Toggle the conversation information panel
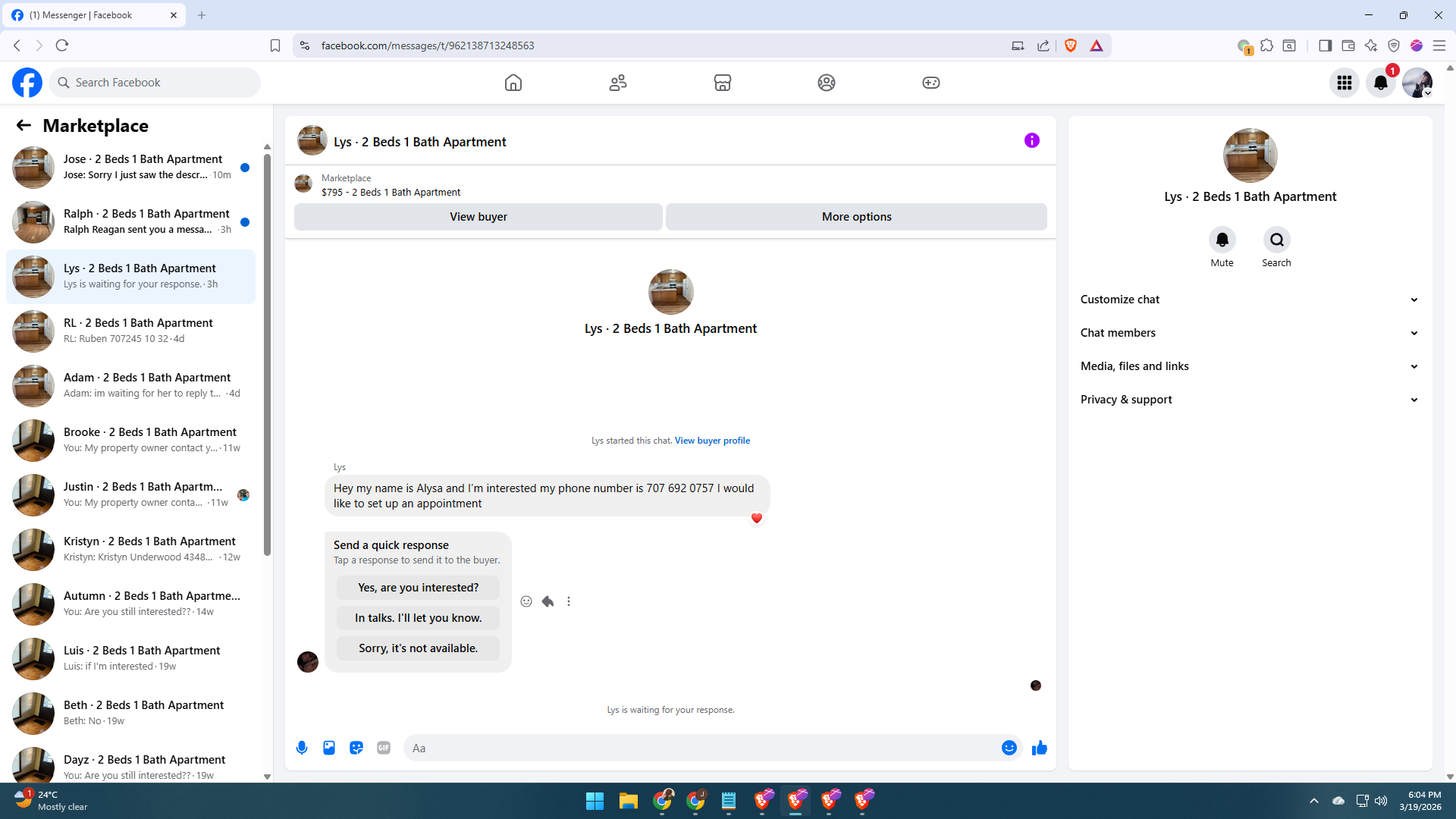The height and width of the screenshot is (819, 1456). 1031,140
